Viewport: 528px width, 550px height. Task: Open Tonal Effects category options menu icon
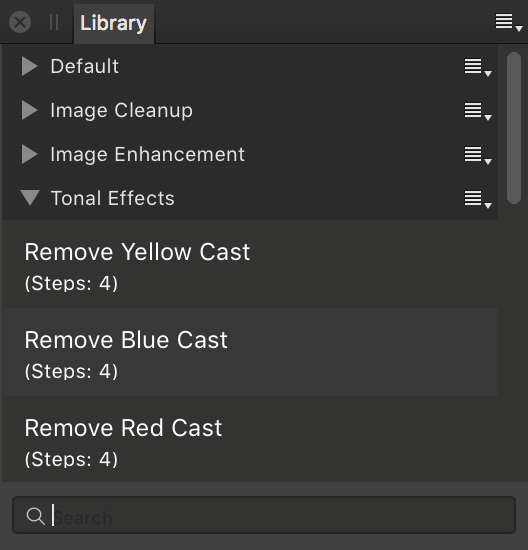click(x=478, y=199)
